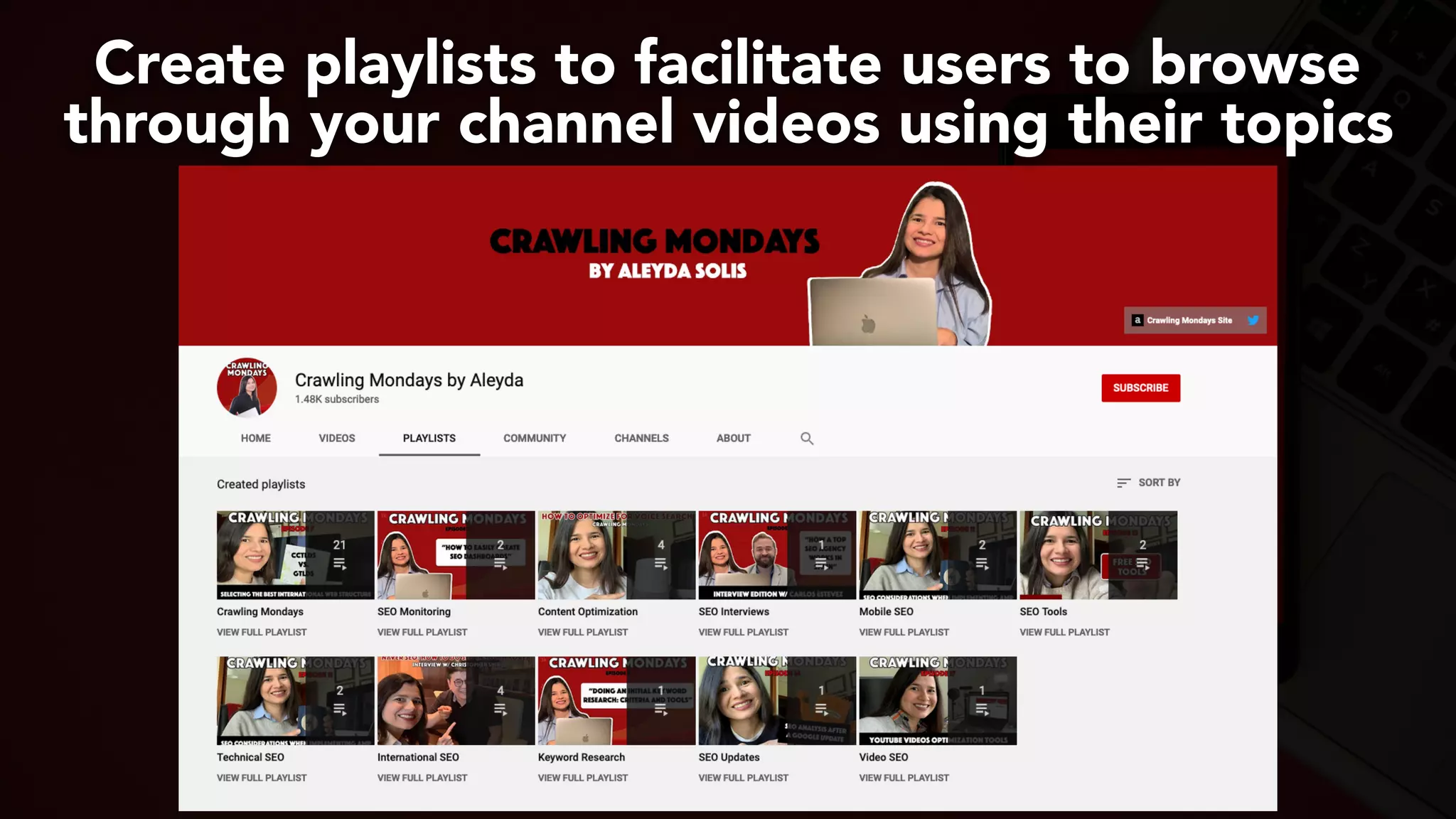Image resolution: width=1456 pixels, height=819 pixels.
Task: Click View Full Playlist under Keyword Research
Action: pyautogui.click(x=583, y=778)
